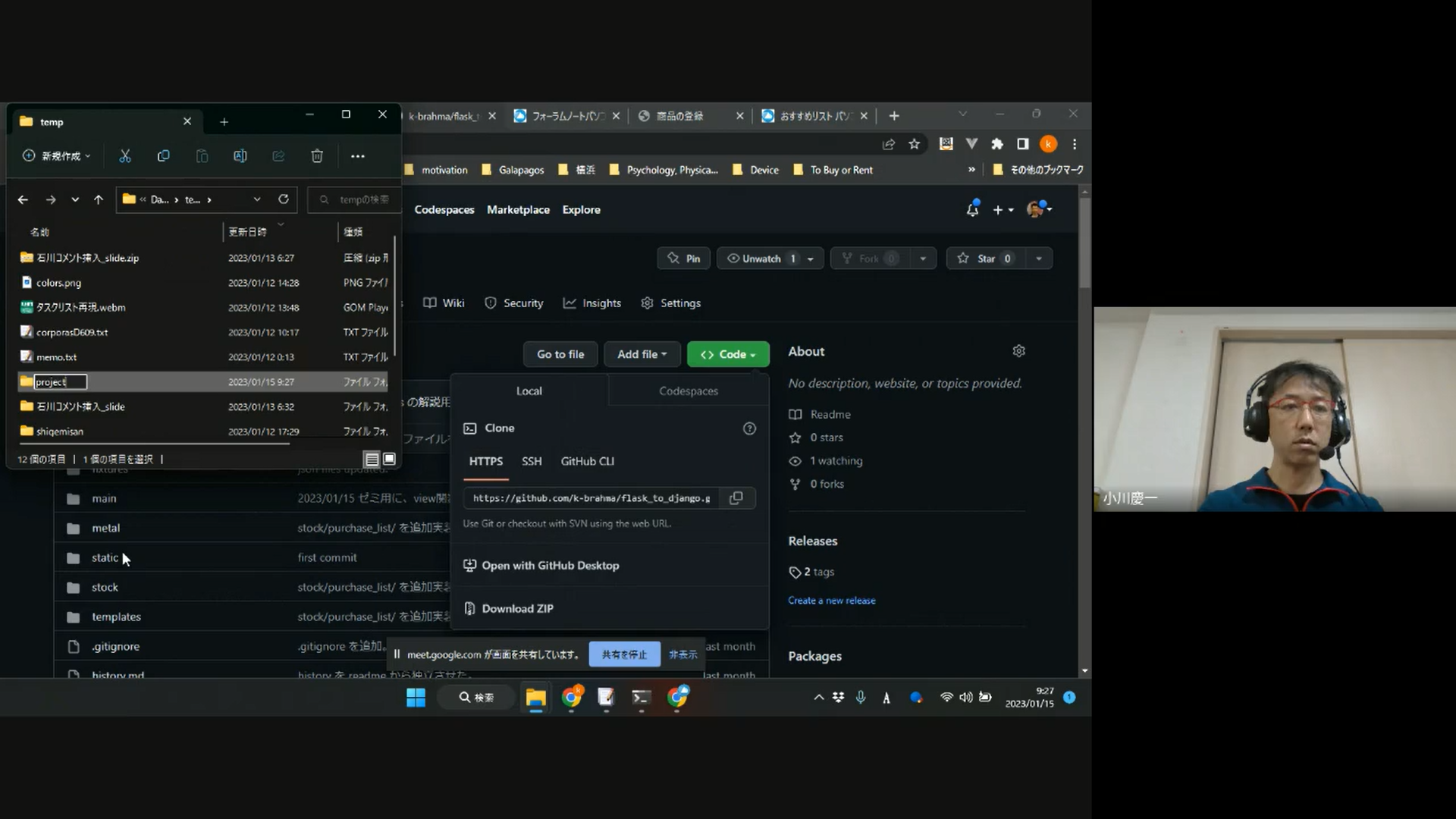Open About section settings gear
1456x819 pixels.
point(1018,351)
